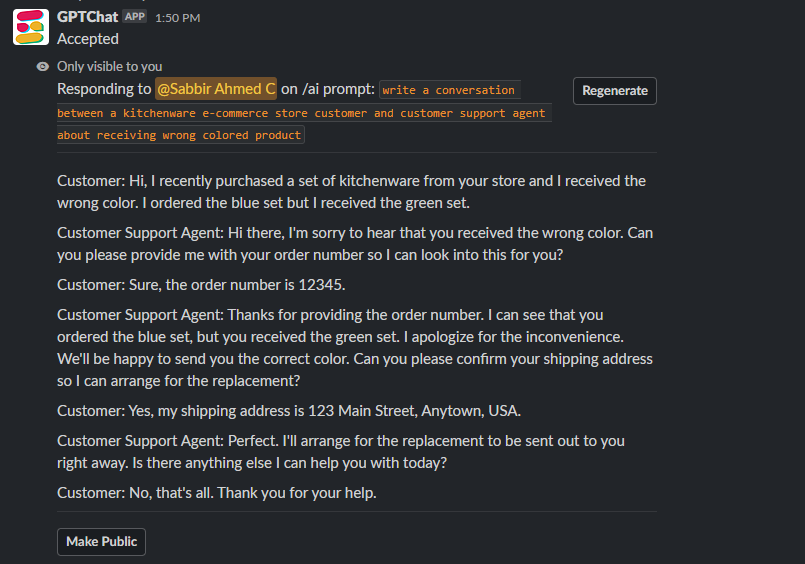Viewport: 805px width, 564px height.
Task: Click the APP badge next to GPTChat
Action: [135, 17]
